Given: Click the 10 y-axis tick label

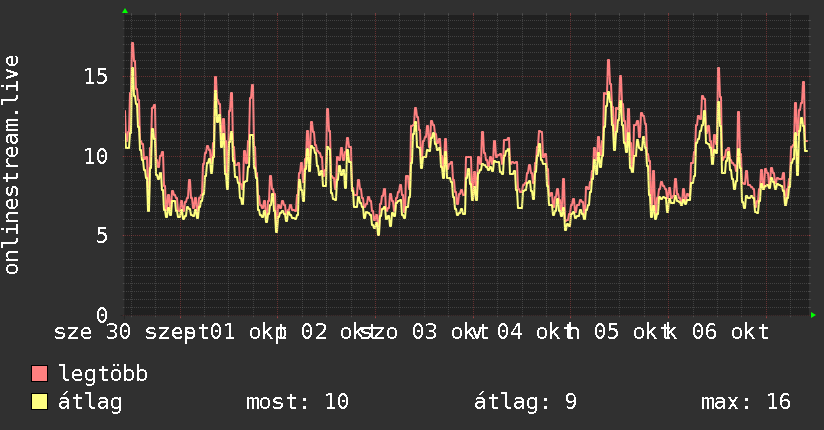Looking at the screenshot, I should click(96, 156).
